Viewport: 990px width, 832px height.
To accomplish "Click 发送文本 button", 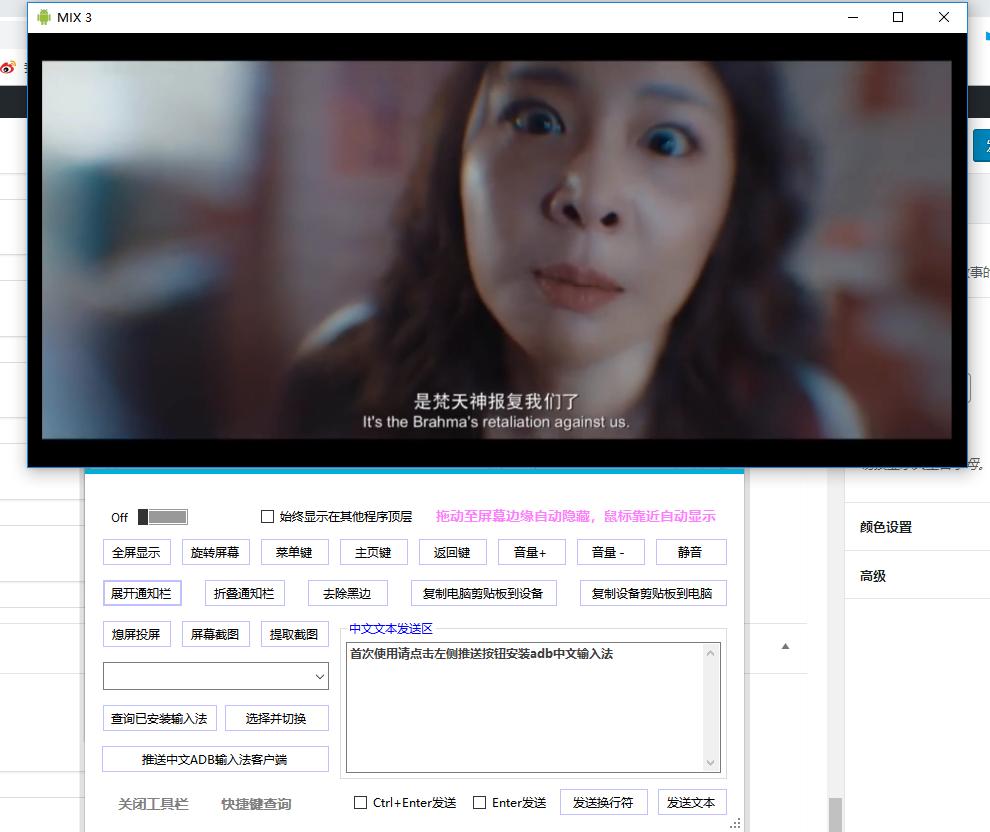I will 691,802.
